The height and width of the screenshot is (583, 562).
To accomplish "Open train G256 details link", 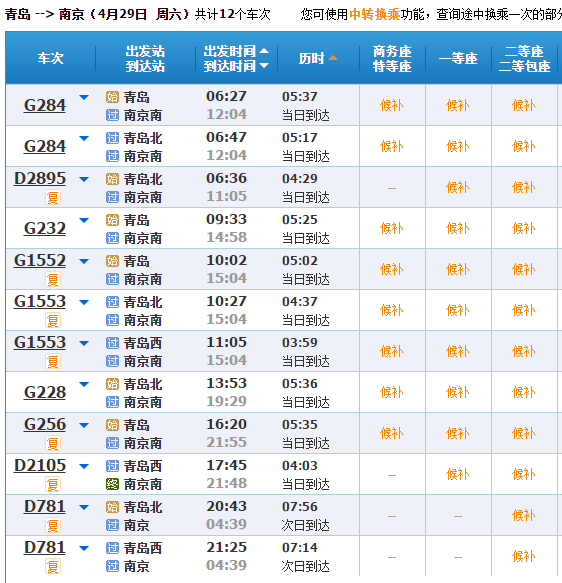I will [x=45, y=424].
